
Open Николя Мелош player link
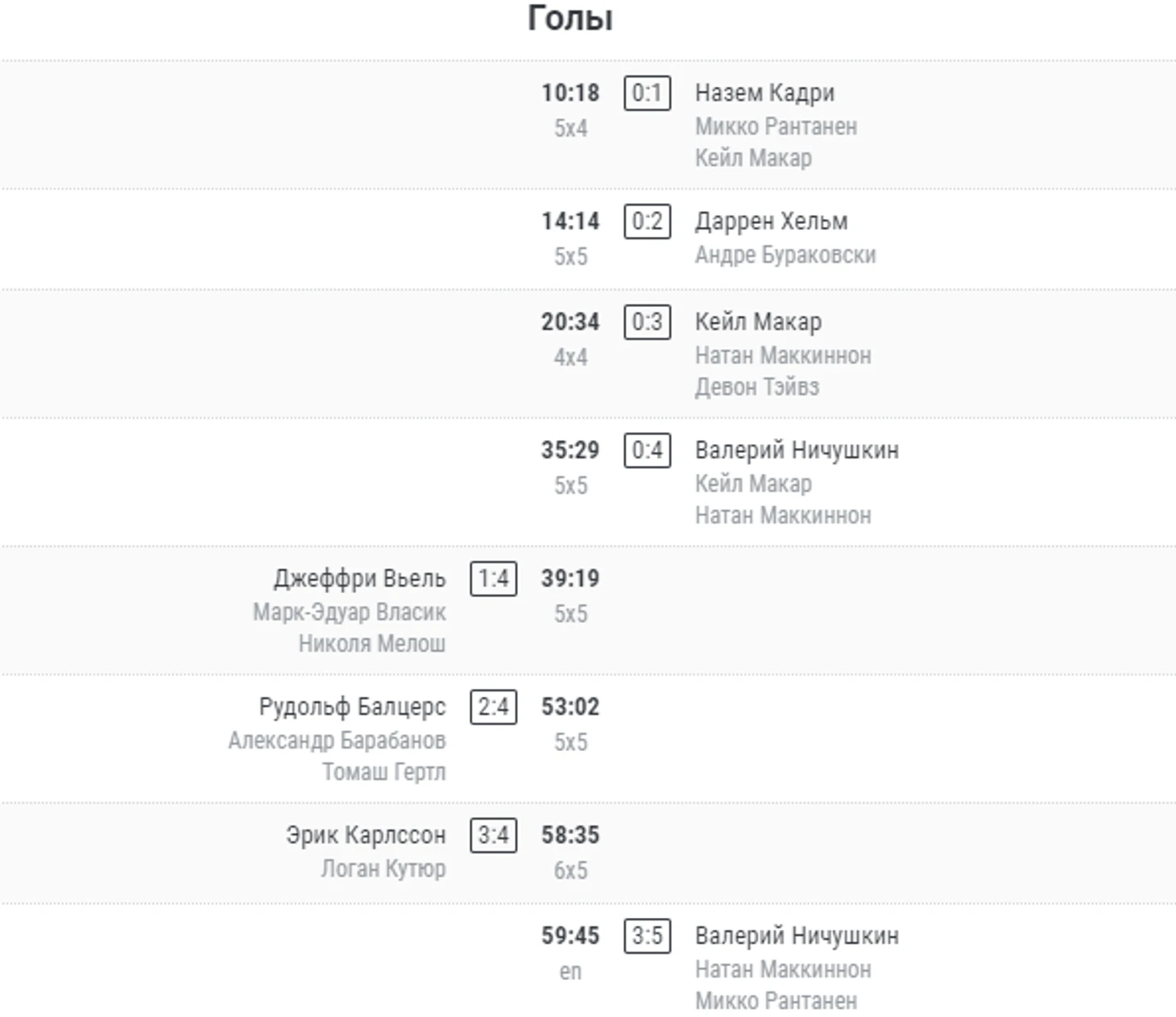(371, 644)
